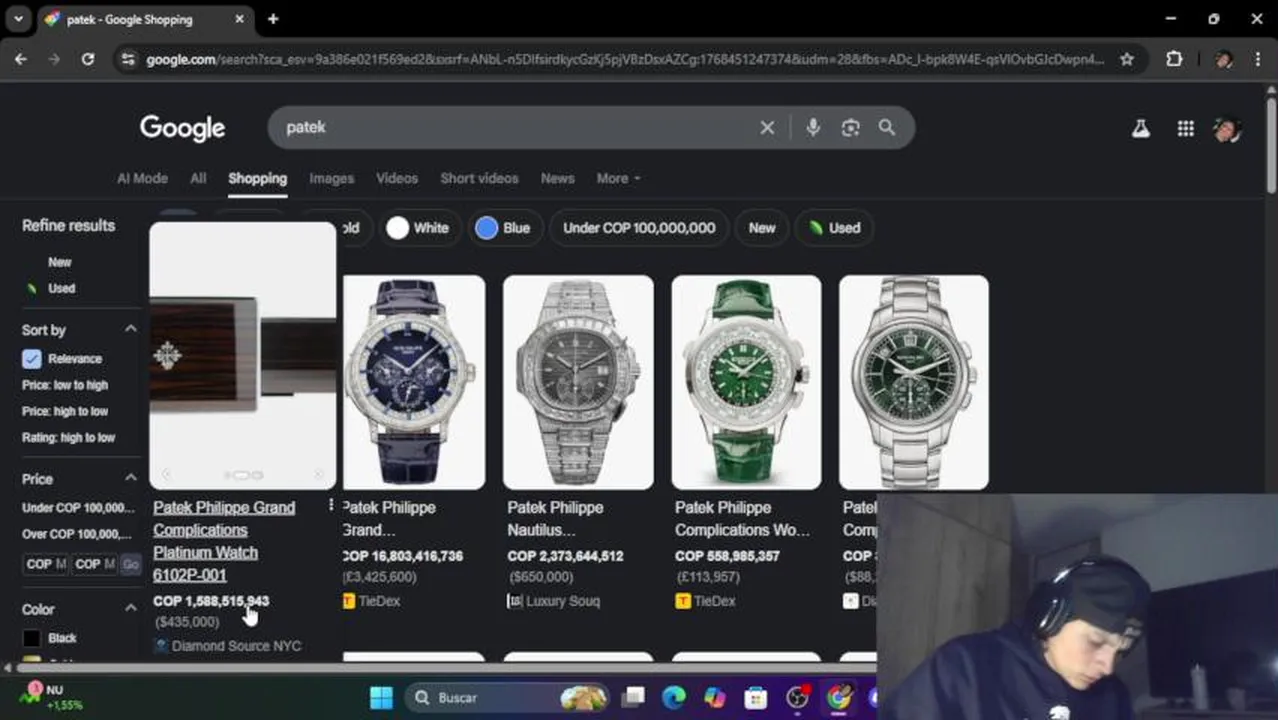Open Patek Philippe Grand Complications Platinum Watch link
The image size is (1278, 720).
[224, 541]
